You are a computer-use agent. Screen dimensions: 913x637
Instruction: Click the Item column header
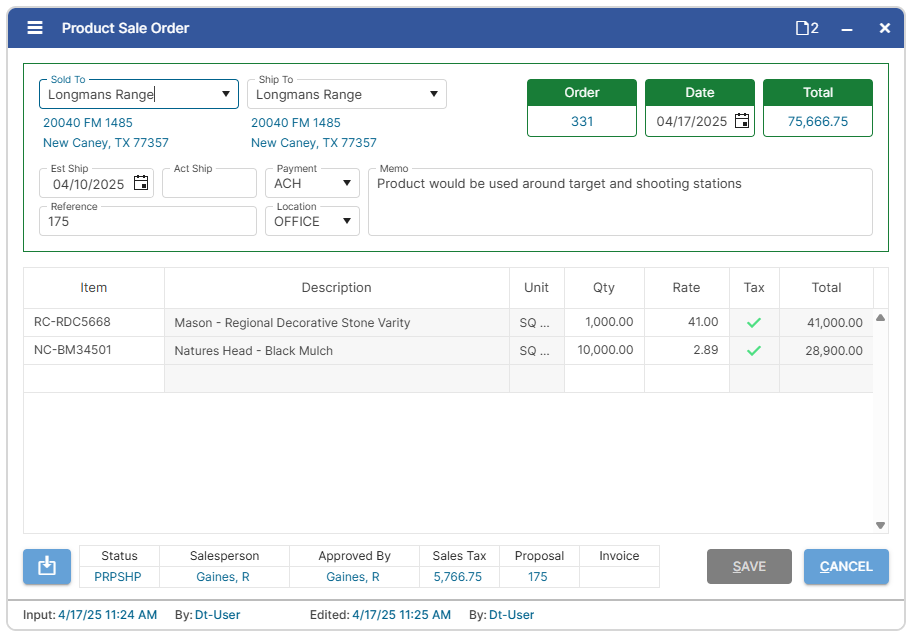(x=93, y=287)
